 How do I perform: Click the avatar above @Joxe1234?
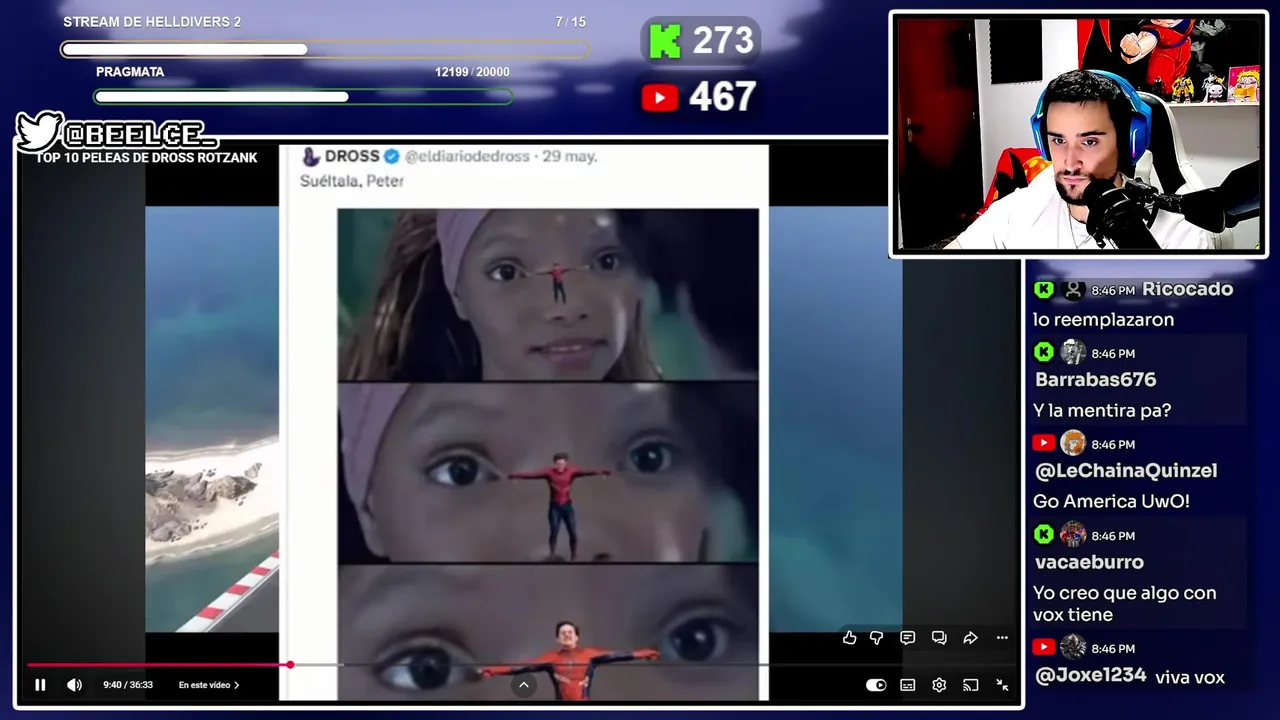pos(1073,647)
